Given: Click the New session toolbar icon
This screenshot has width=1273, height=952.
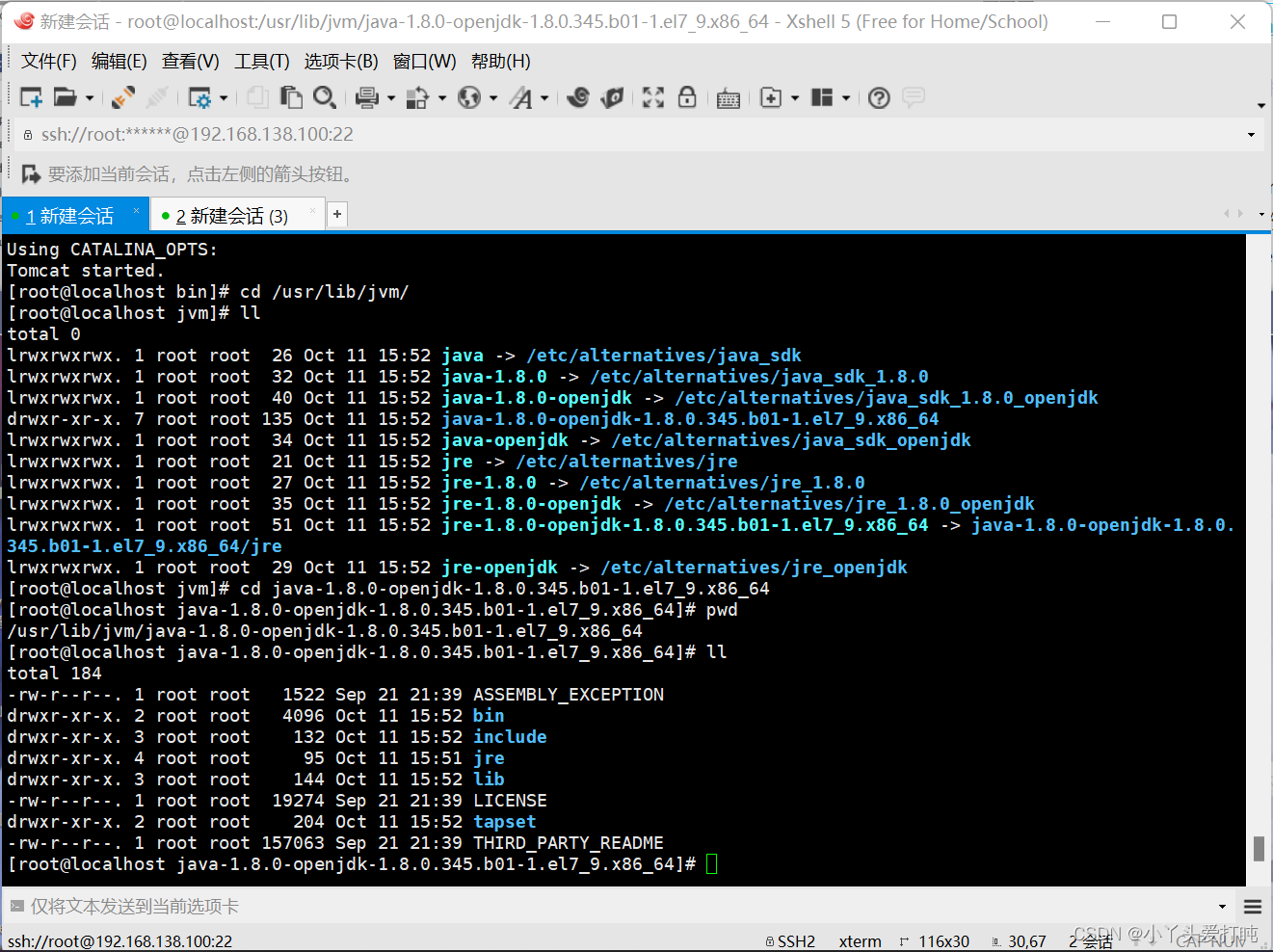Looking at the screenshot, I should [31, 97].
